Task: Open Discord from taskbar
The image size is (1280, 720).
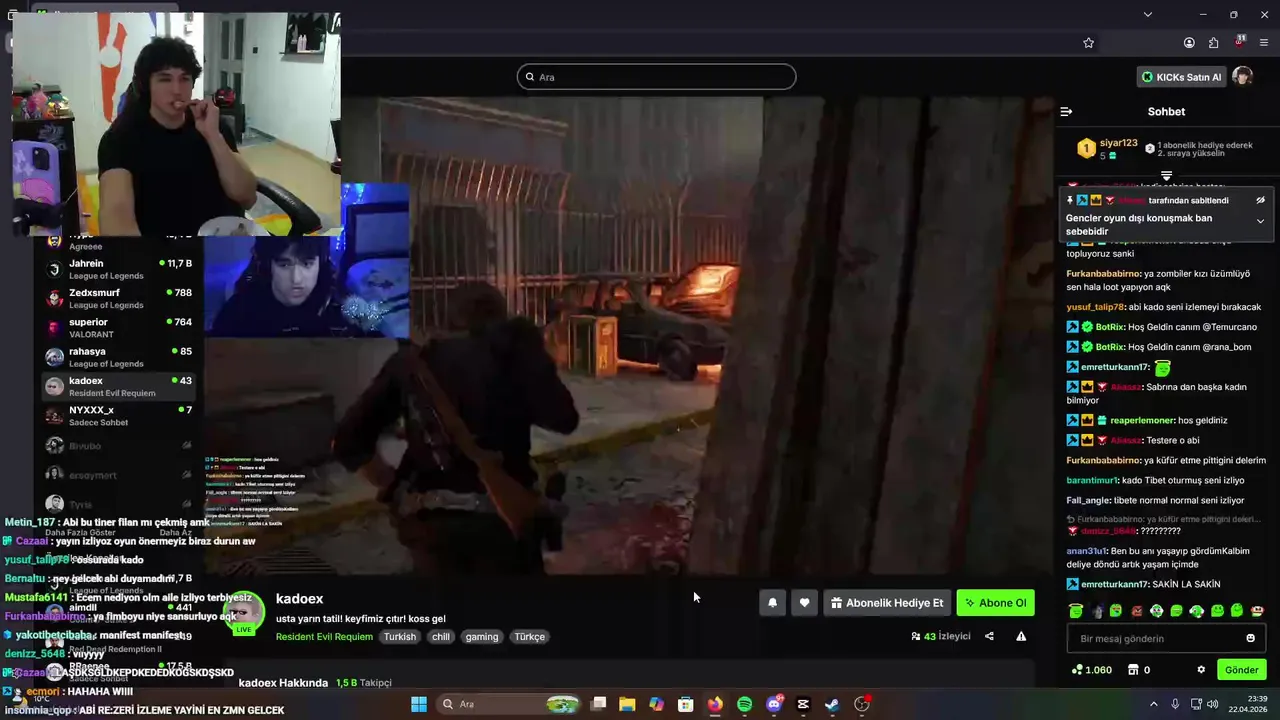Action: 773,704
